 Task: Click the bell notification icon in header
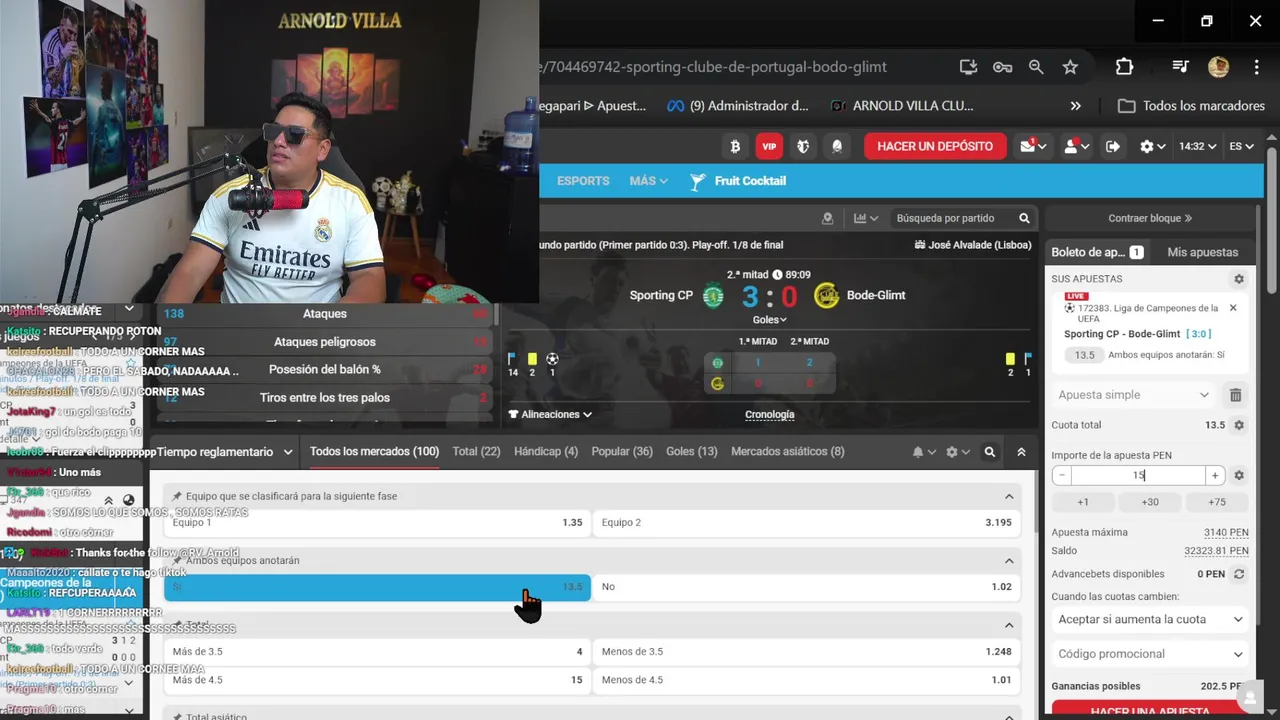tap(837, 146)
